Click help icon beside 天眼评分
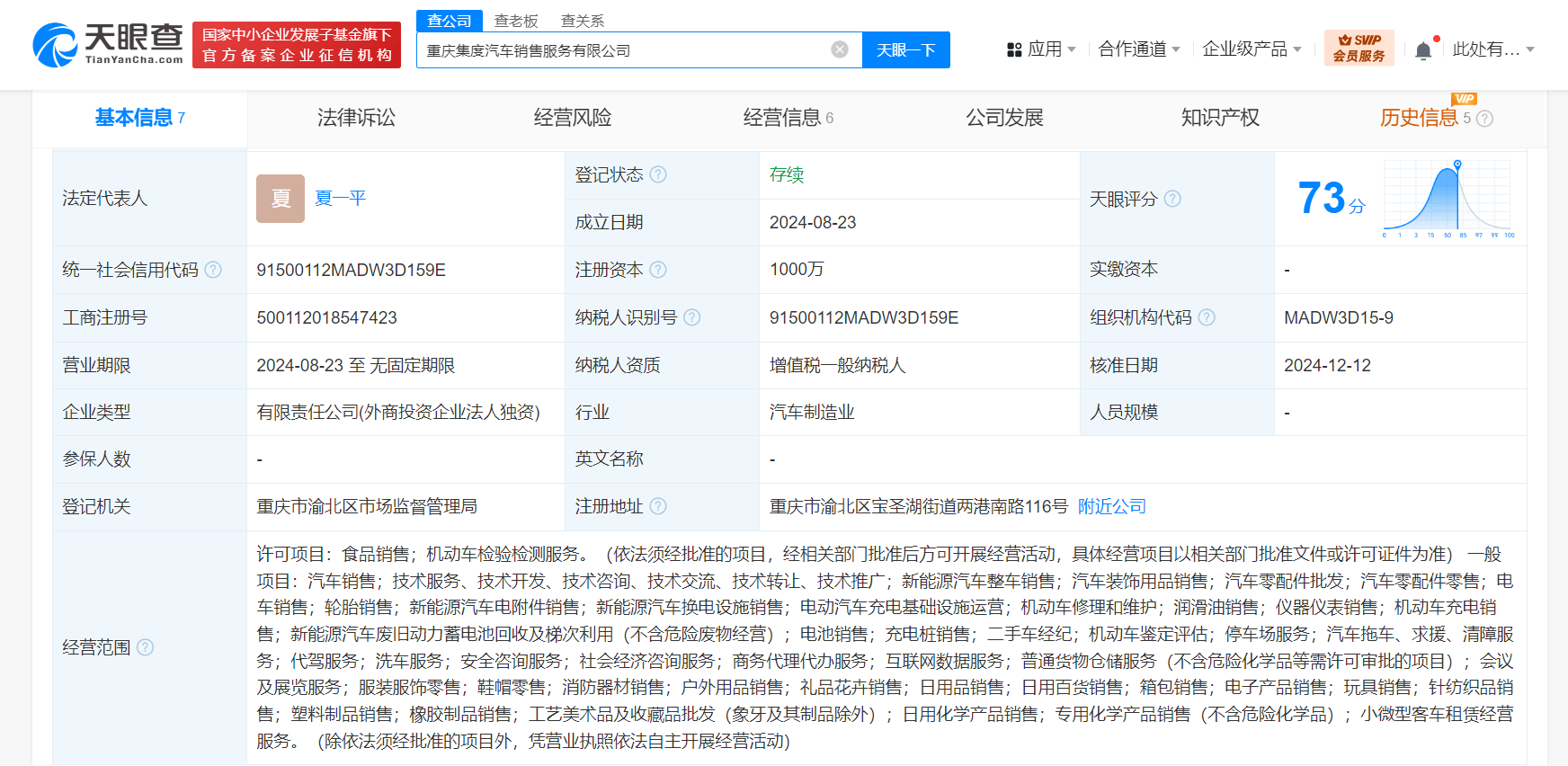The width and height of the screenshot is (1568, 766). click(1172, 199)
